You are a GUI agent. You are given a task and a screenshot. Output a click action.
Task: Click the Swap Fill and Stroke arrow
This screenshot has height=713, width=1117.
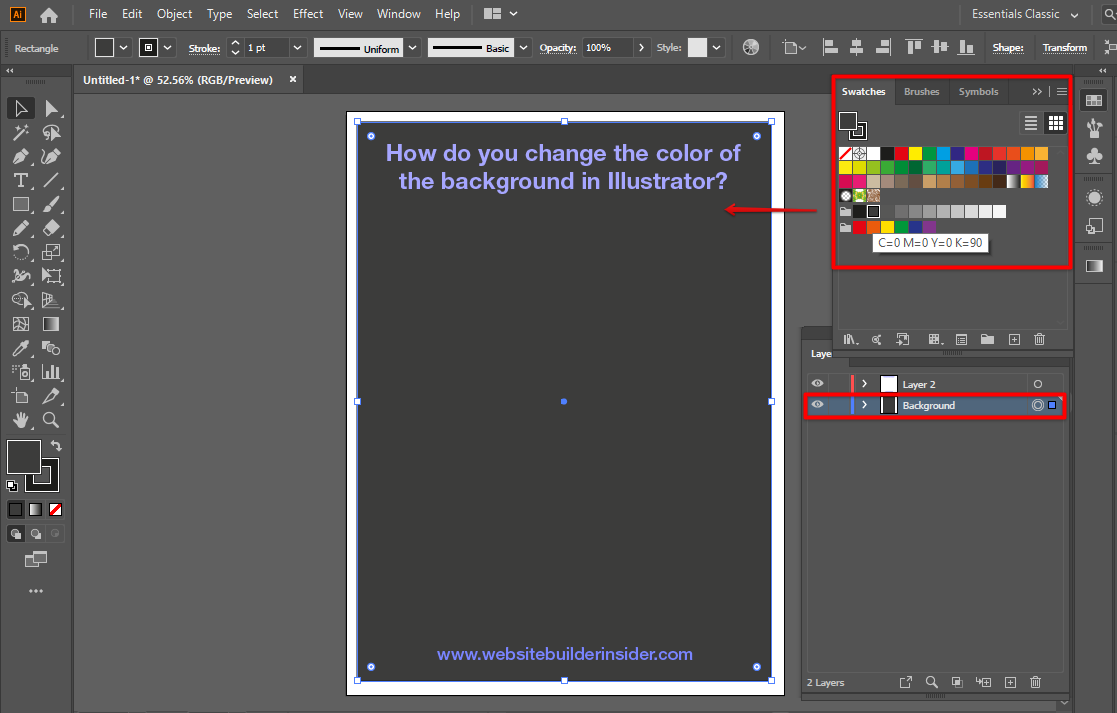tap(57, 446)
